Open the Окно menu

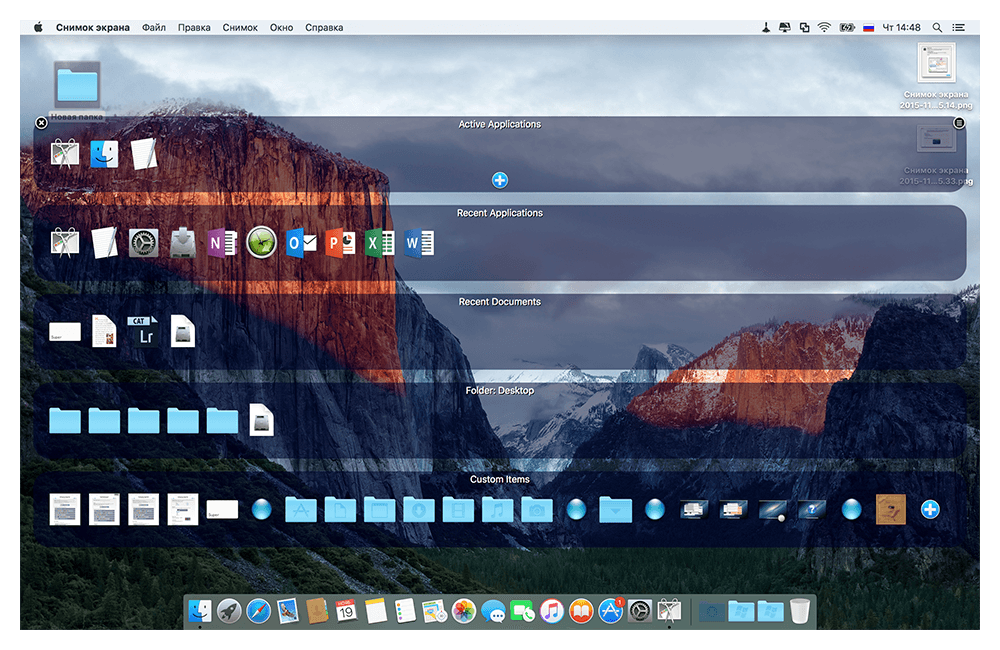(281, 27)
